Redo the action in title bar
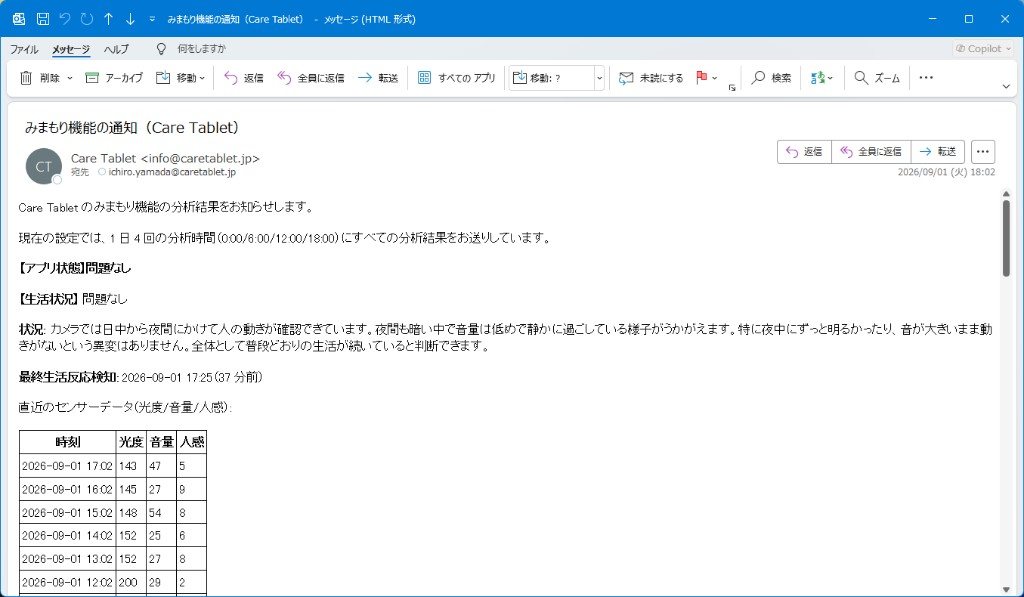The image size is (1024, 597). pyautogui.click(x=86, y=19)
